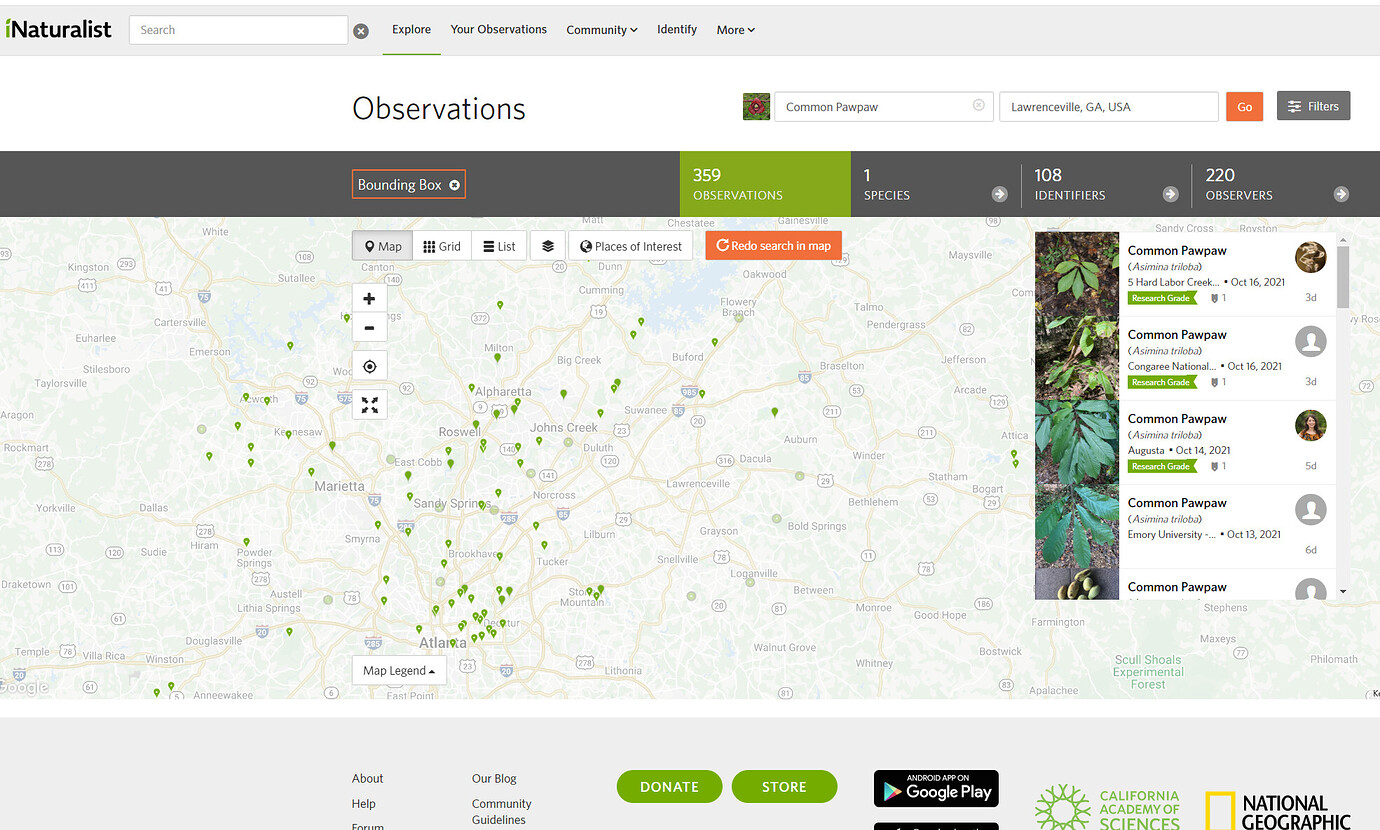Clear the Common Pawpaw species field
The image size is (1380, 830).
coord(978,106)
